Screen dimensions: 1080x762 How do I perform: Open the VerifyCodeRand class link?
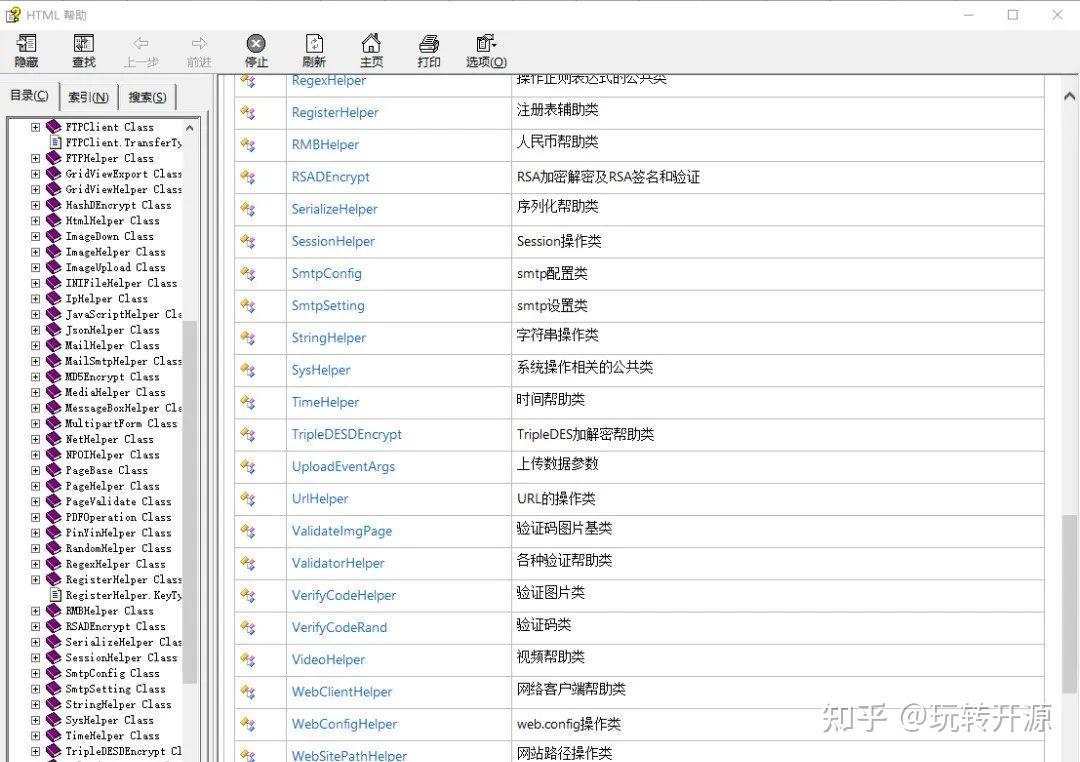(x=339, y=628)
